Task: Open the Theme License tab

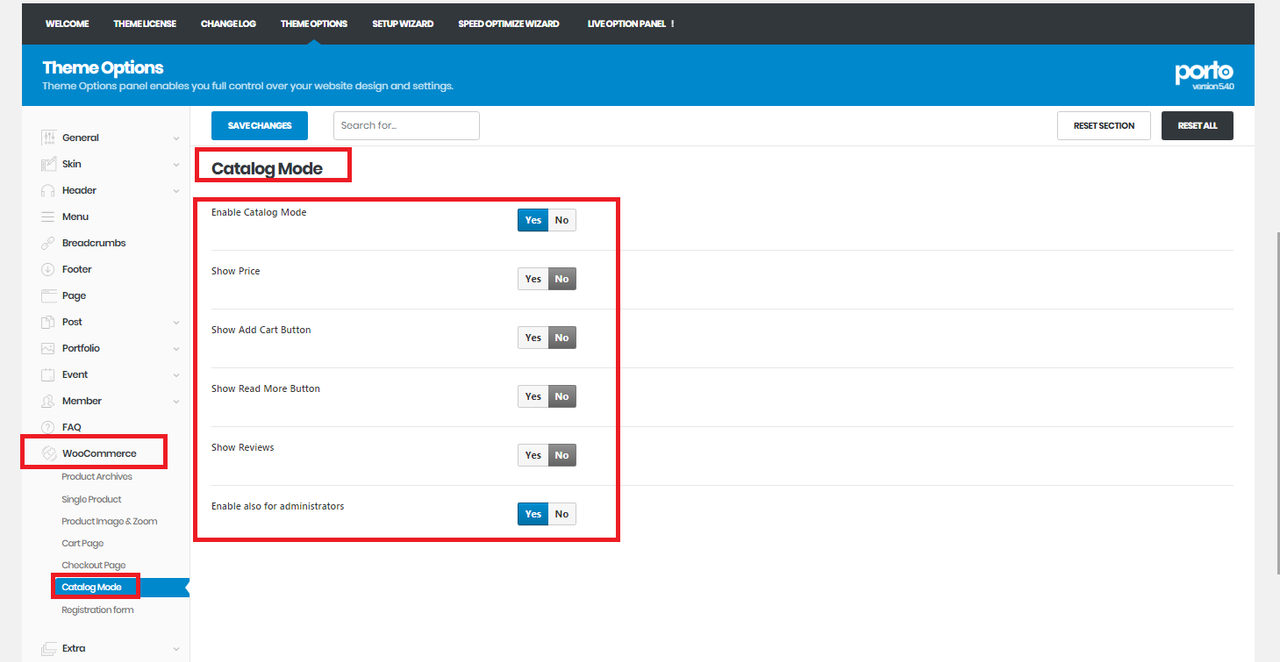Action: (x=145, y=24)
